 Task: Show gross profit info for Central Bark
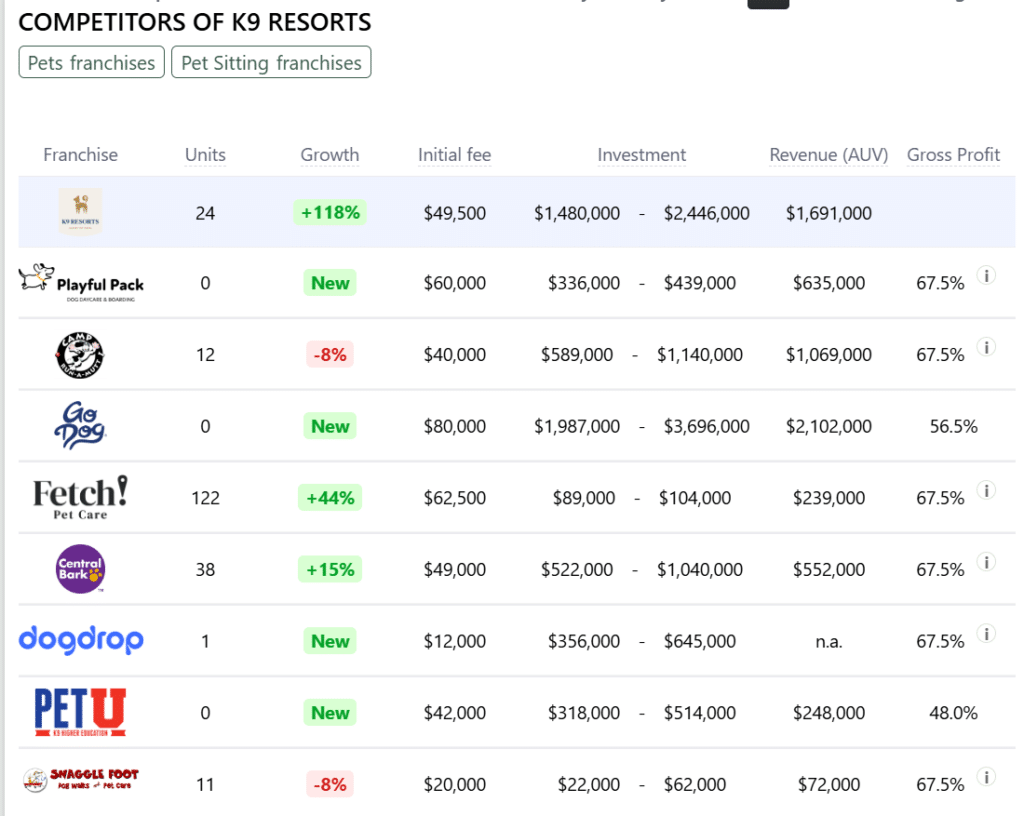986,561
